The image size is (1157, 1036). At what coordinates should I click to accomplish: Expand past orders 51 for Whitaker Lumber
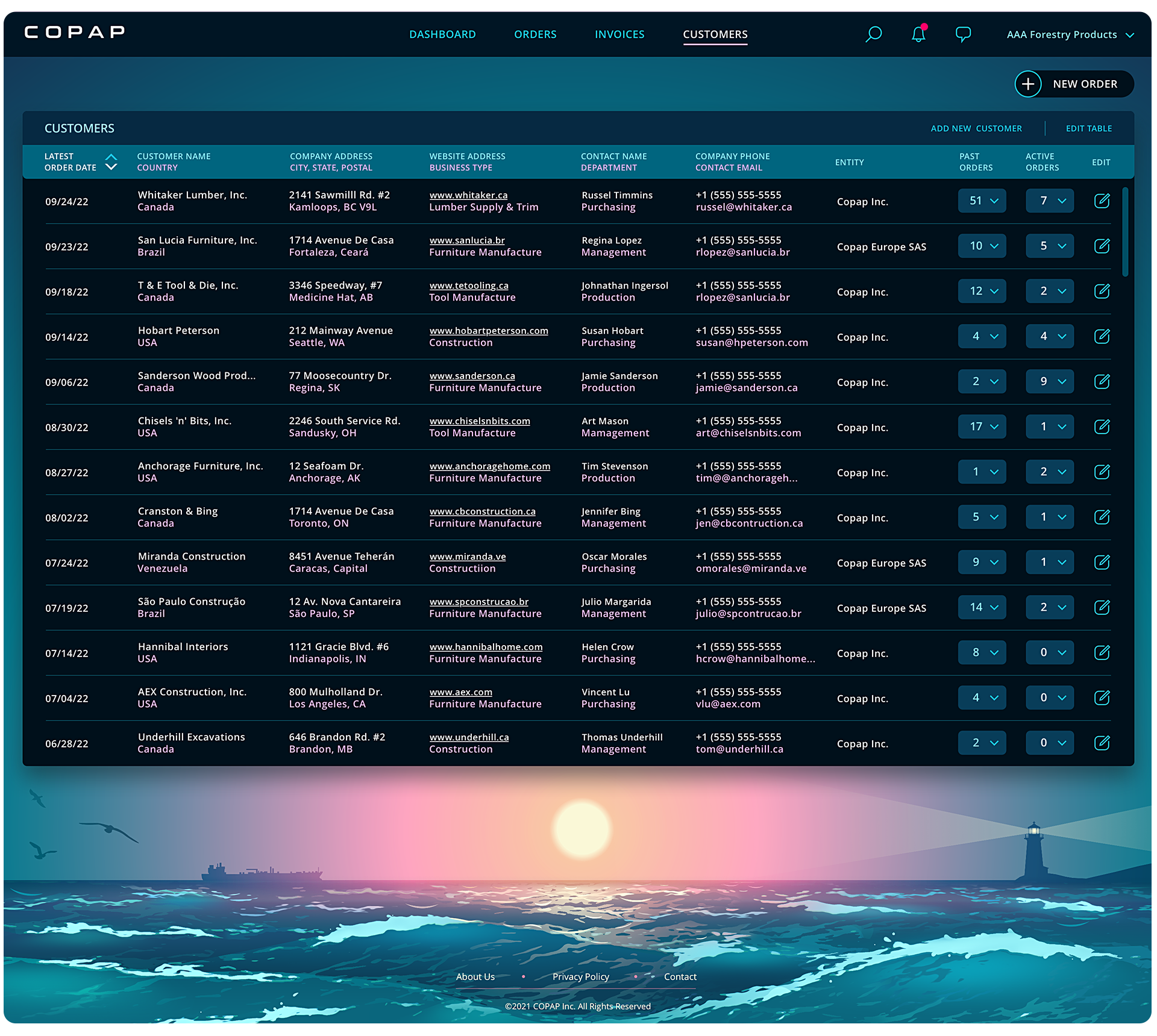(982, 201)
